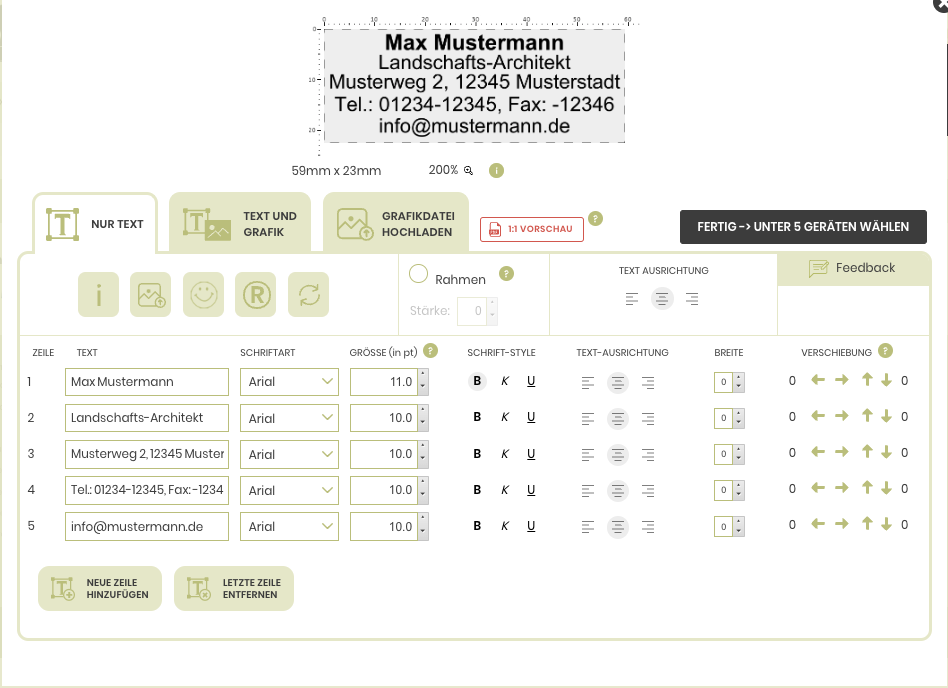
Task: Open the Feedback tab
Action: click(853, 268)
